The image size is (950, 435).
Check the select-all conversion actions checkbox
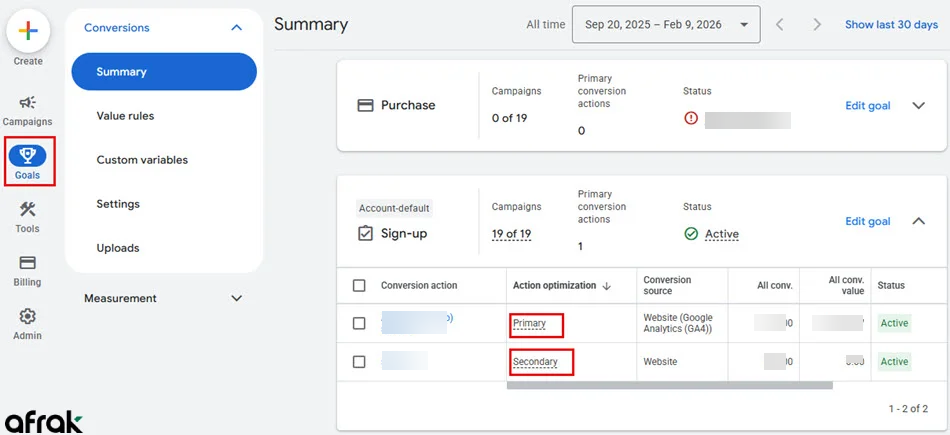point(359,286)
